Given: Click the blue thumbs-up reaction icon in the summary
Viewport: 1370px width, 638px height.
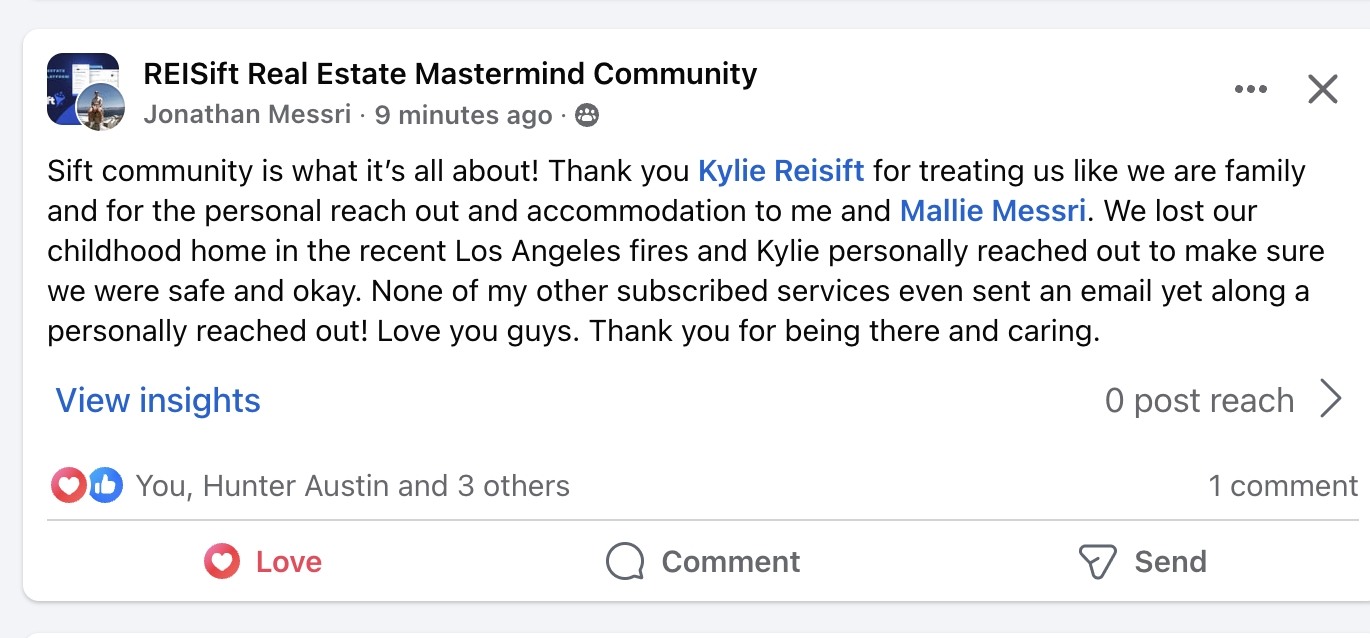Looking at the screenshot, I should [x=105, y=486].
